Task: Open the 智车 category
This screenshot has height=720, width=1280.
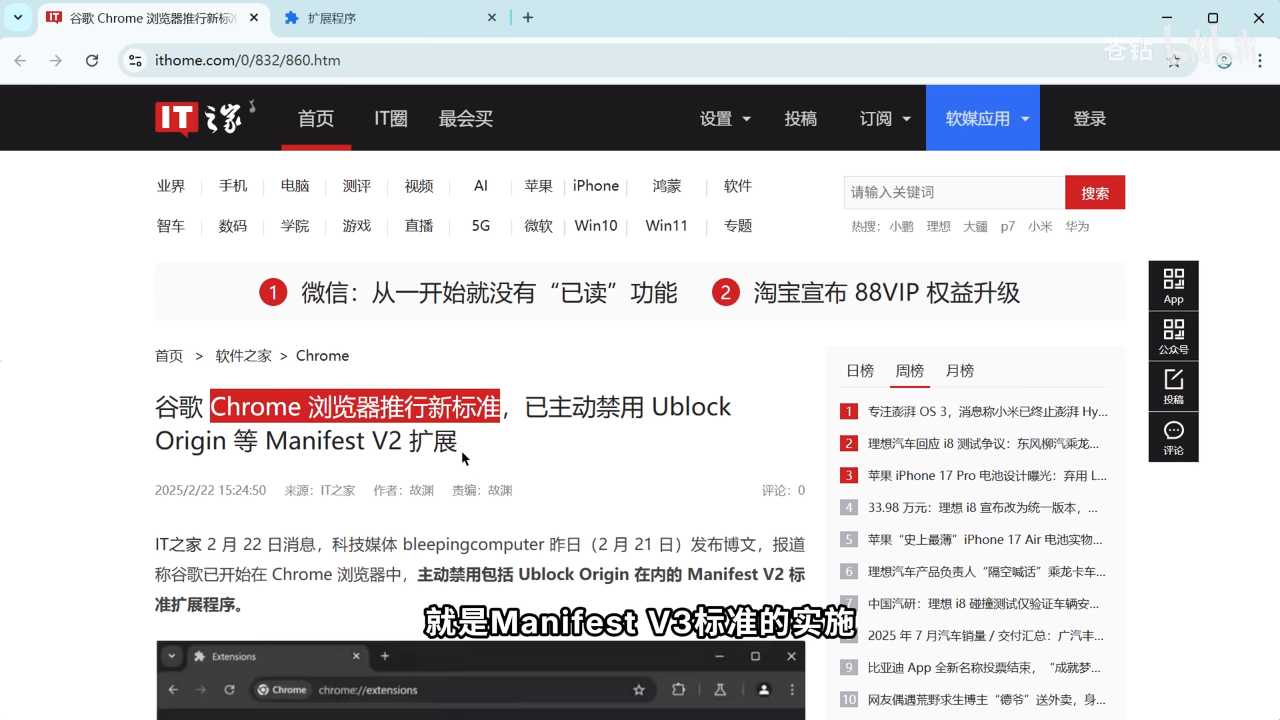Action: tap(171, 226)
